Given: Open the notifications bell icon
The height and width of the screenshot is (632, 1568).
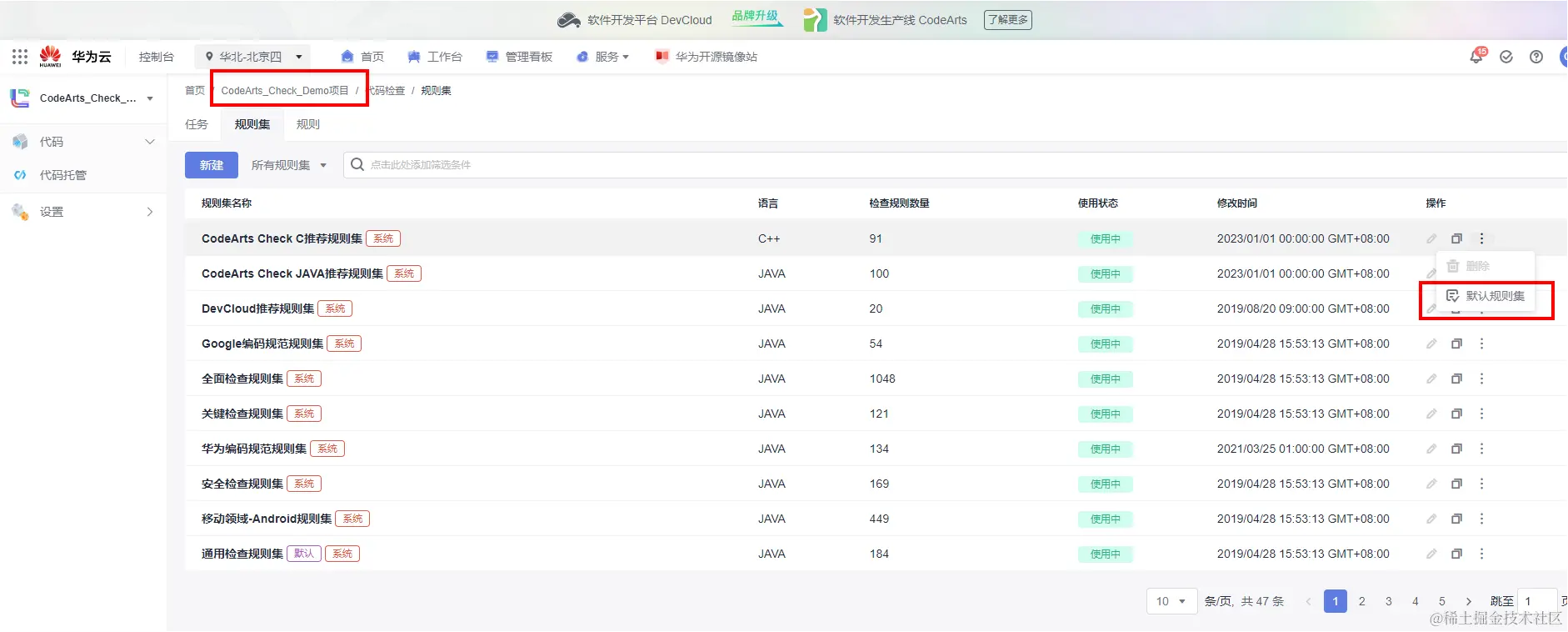Looking at the screenshot, I should (x=1476, y=57).
